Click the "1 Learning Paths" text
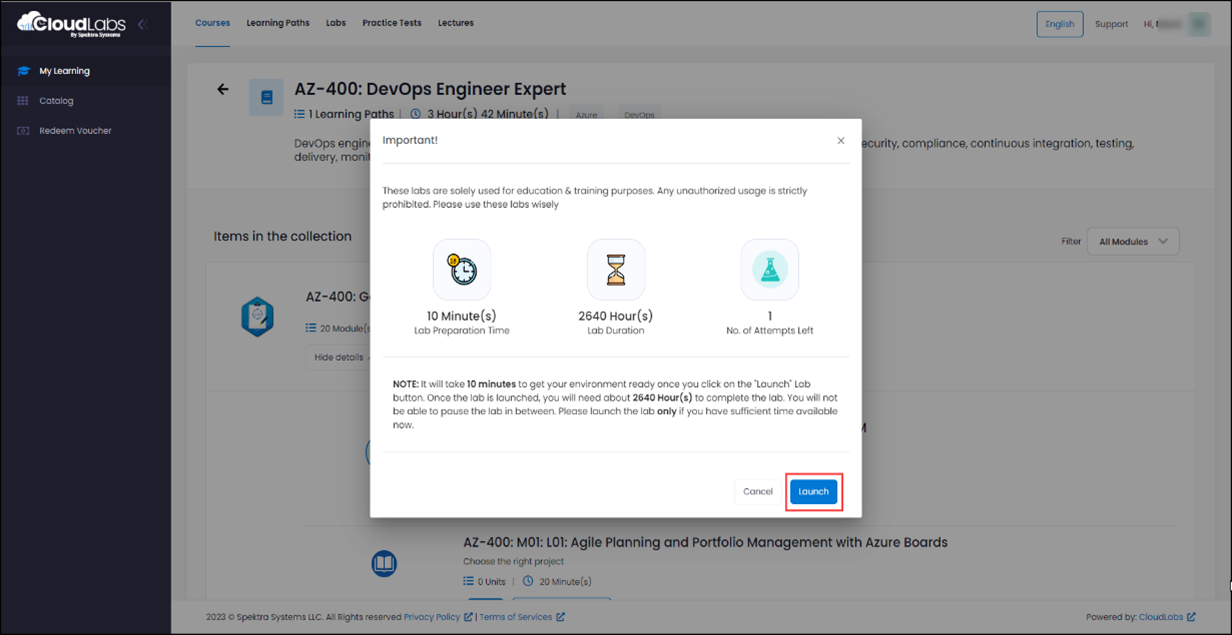The image size is (1232, 635). click(351, 115)
